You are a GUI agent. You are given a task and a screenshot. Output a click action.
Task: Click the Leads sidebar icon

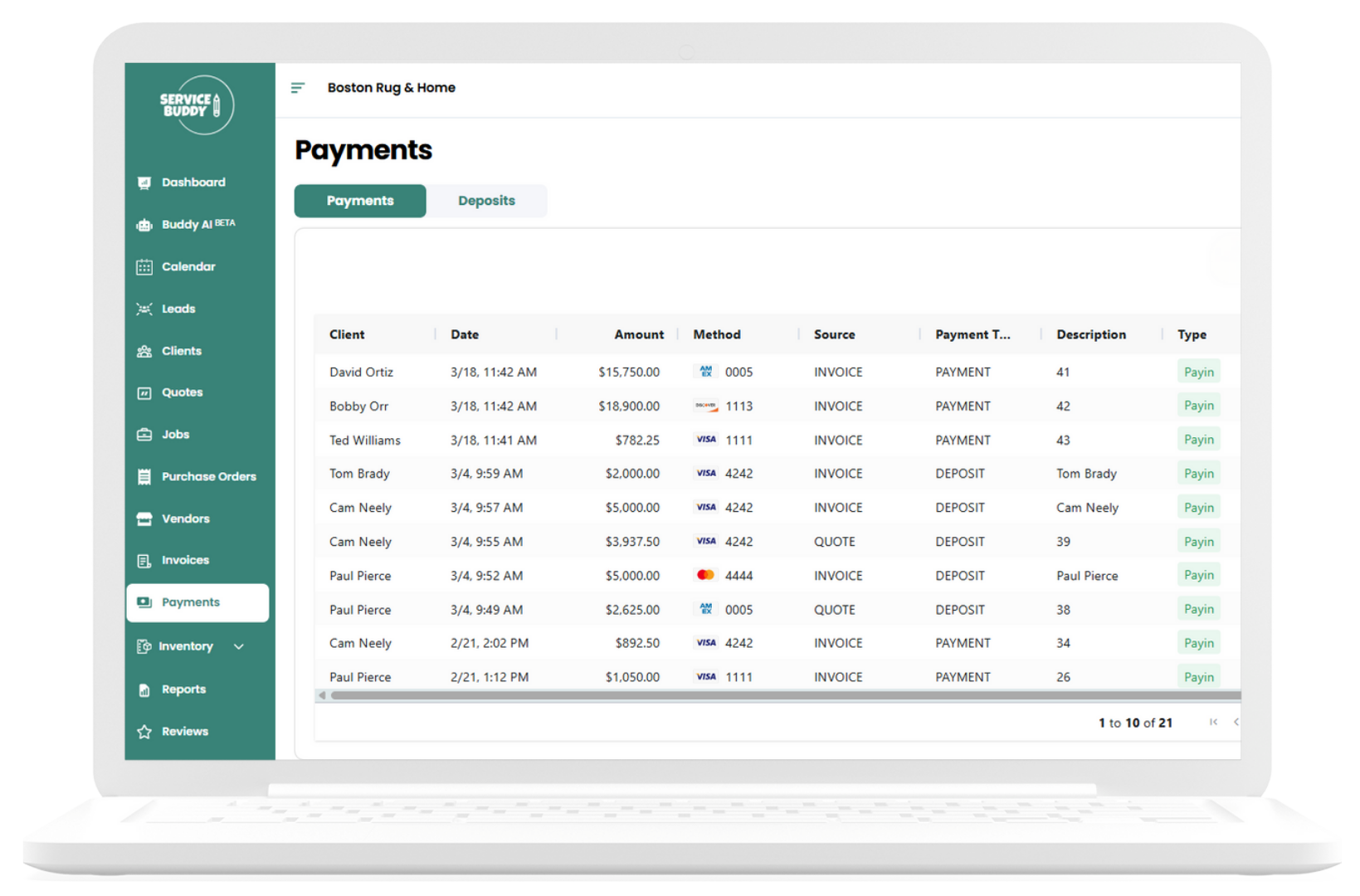(x=144, y=309)
